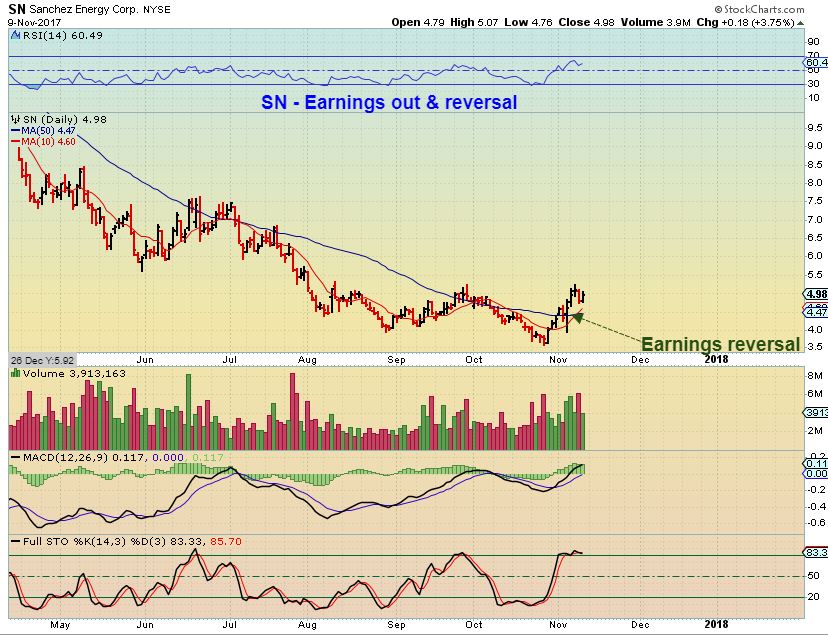Click the MA(50) 4.47 legend entry

[x=43, y=130]
